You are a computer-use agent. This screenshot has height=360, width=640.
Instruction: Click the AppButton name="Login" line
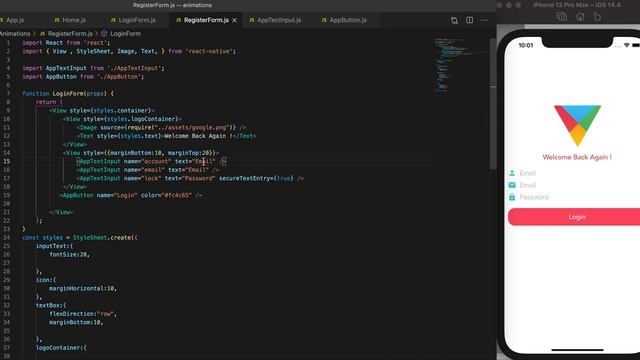pyautogui.click(x=131, y=195)
